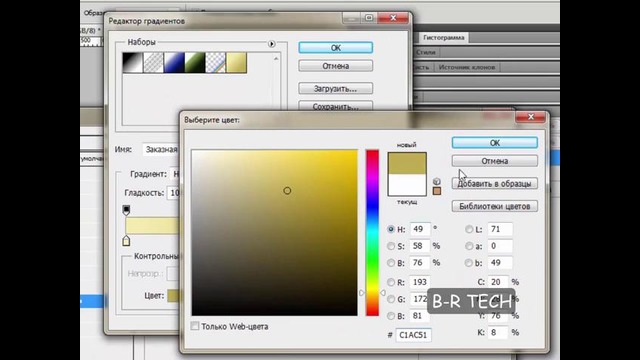Click the new color swatch (новый)

pos(407,164)
